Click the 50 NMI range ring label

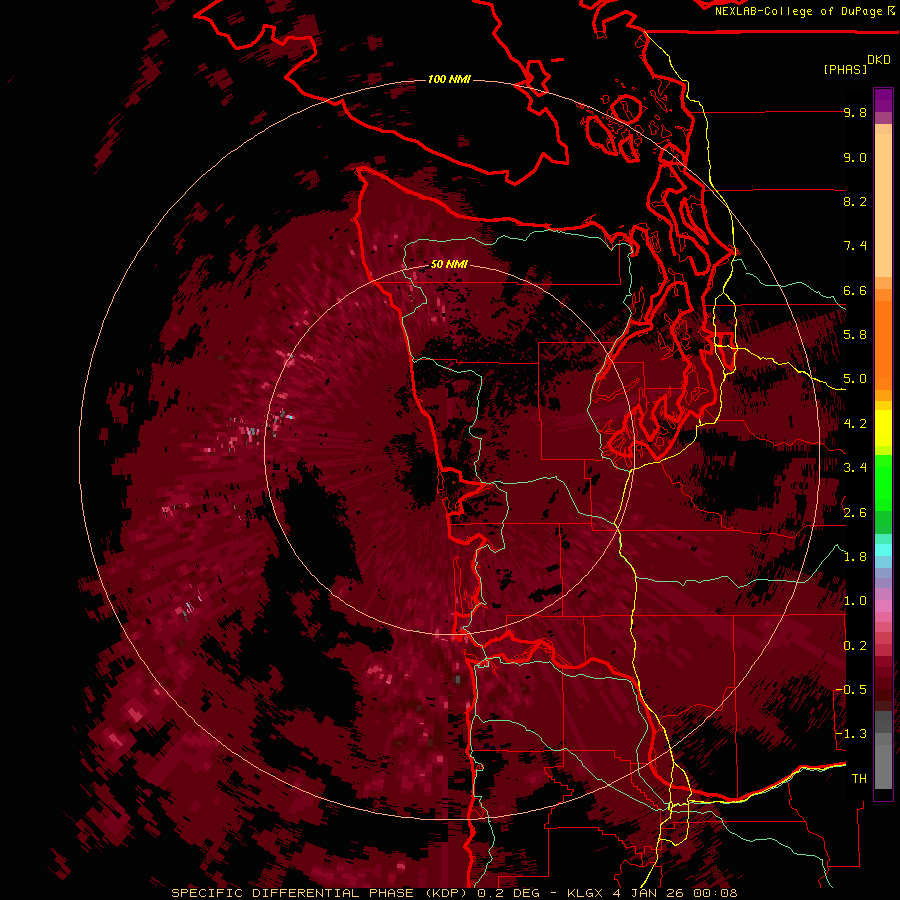(449, 264)
